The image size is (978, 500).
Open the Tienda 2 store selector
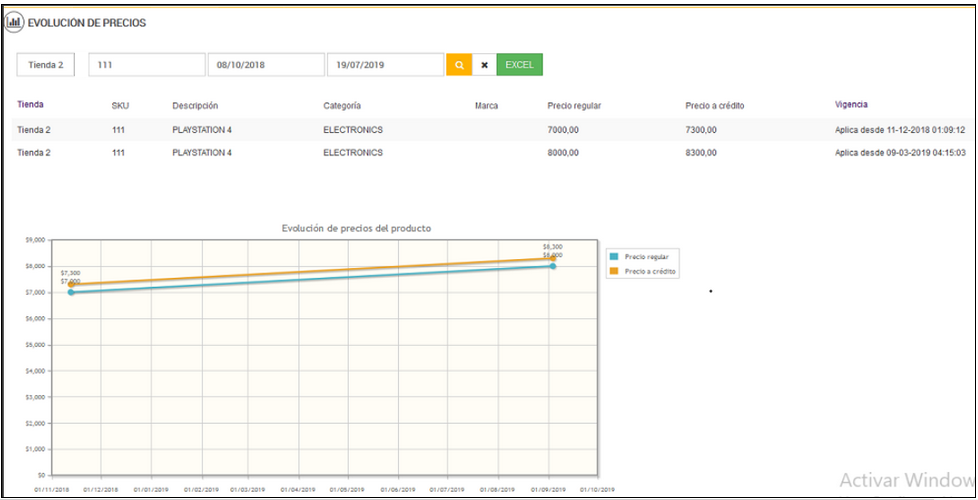click(46, 65)
